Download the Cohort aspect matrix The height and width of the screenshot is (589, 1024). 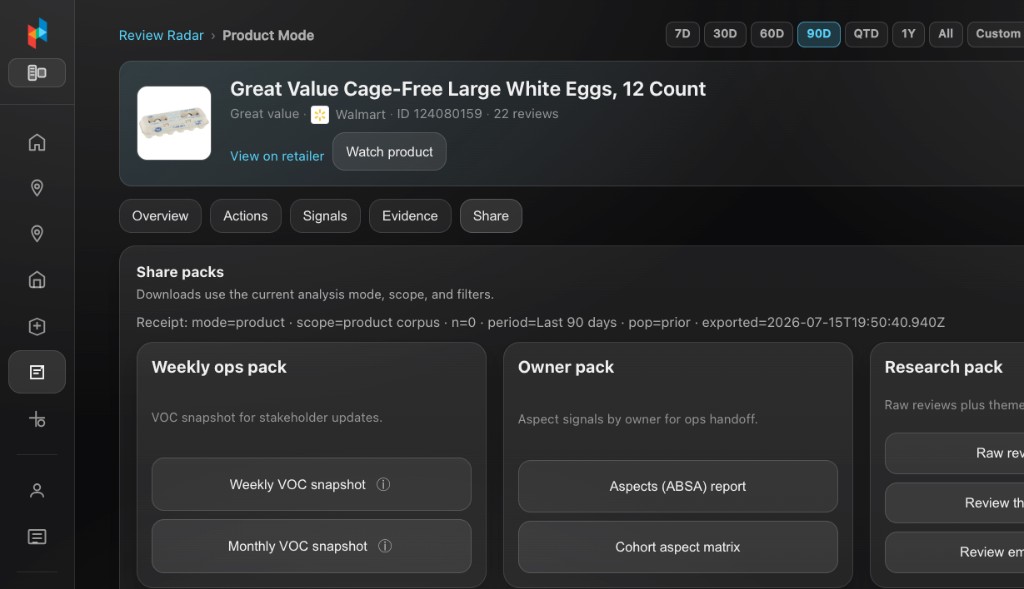coord(678,547)
